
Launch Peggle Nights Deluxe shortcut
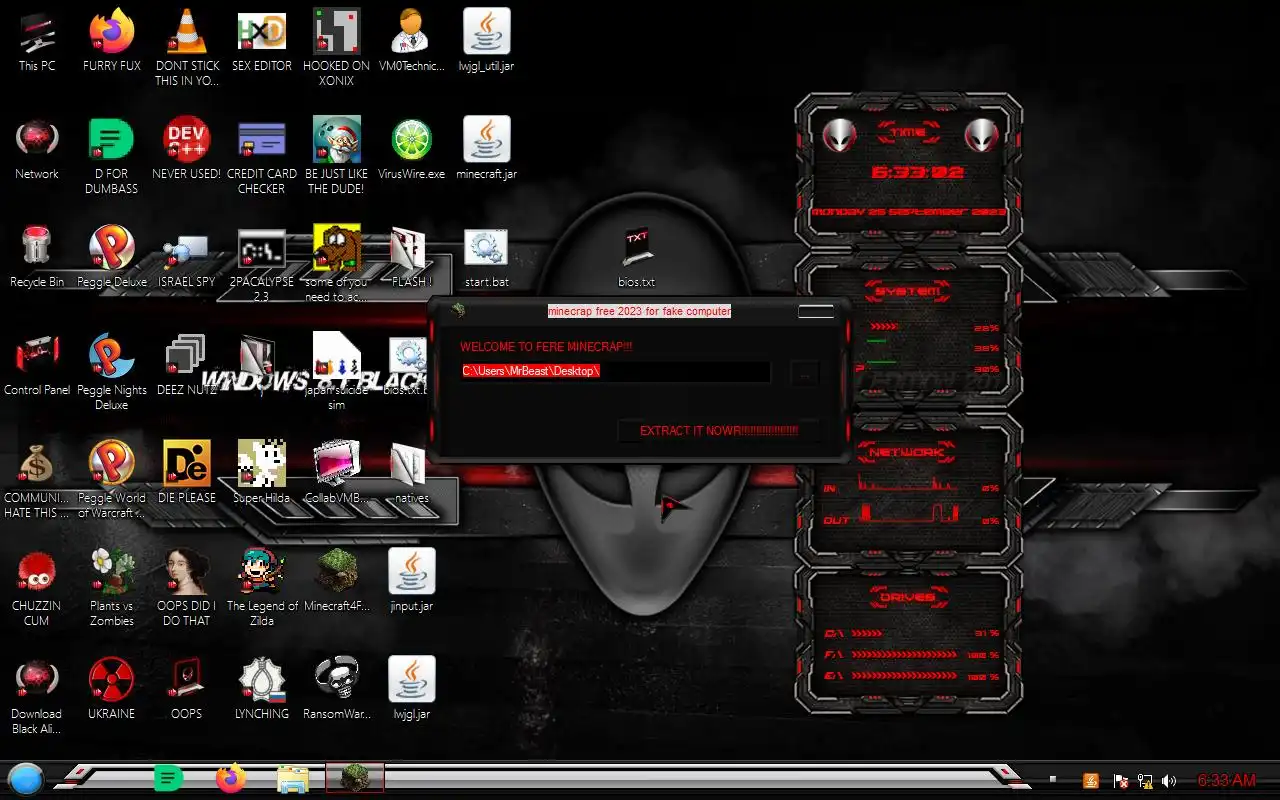pyautogui.click(x=112, y=371)
